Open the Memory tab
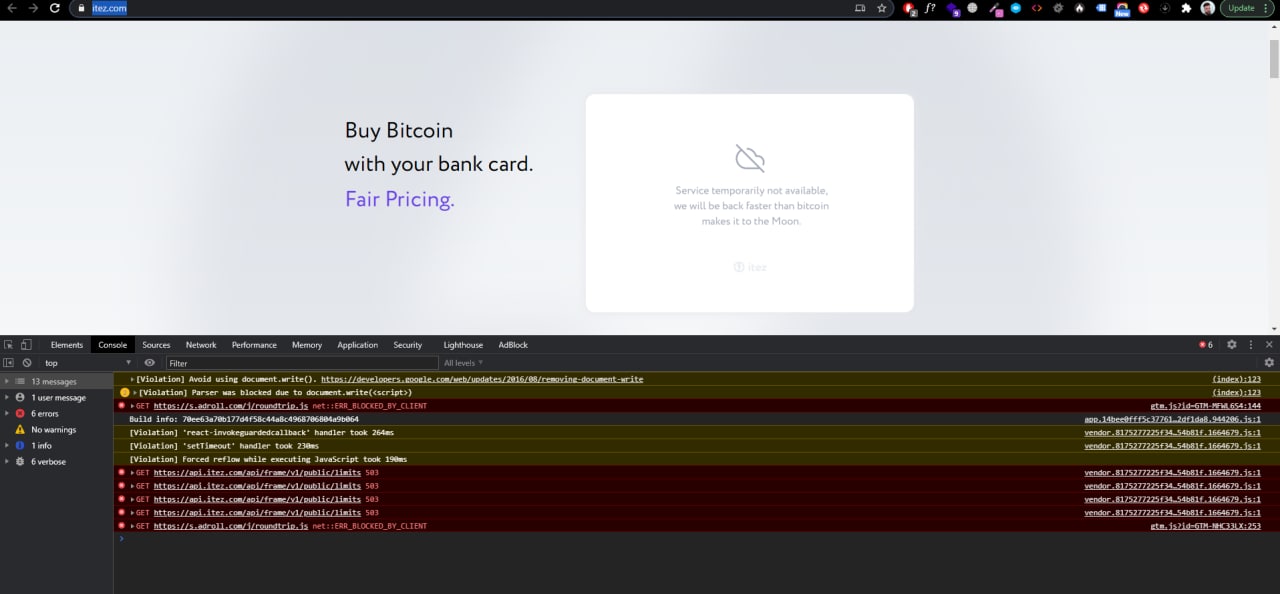Viewport: 1280px width, 594px height. coord(307,345)
